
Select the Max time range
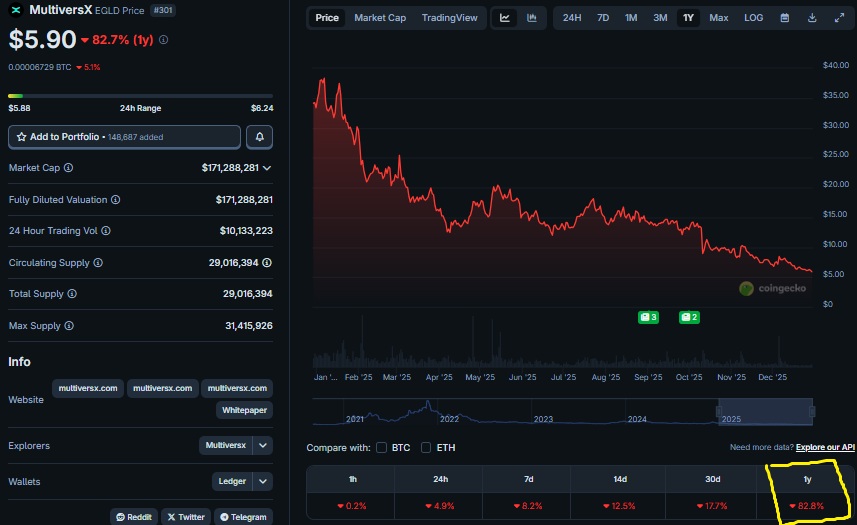pos(718,18)
